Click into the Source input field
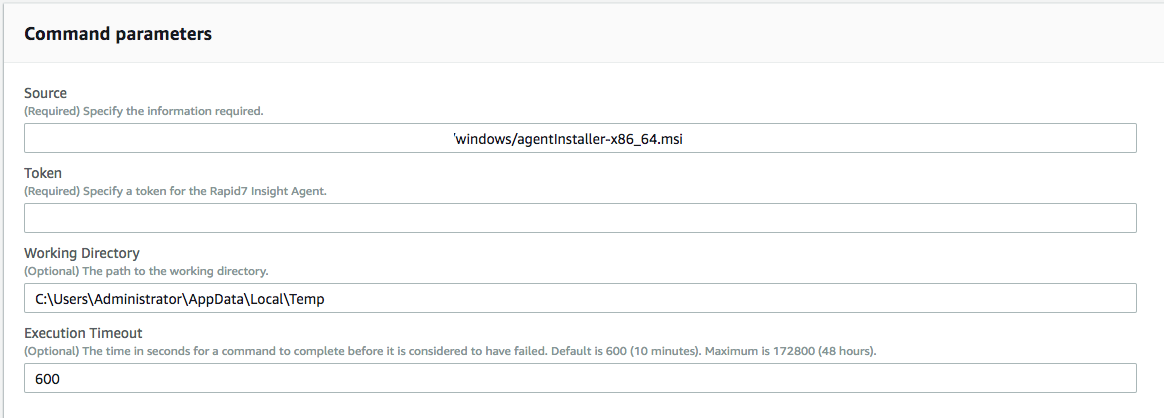The image size is (1164, 418). click(900, 138)
